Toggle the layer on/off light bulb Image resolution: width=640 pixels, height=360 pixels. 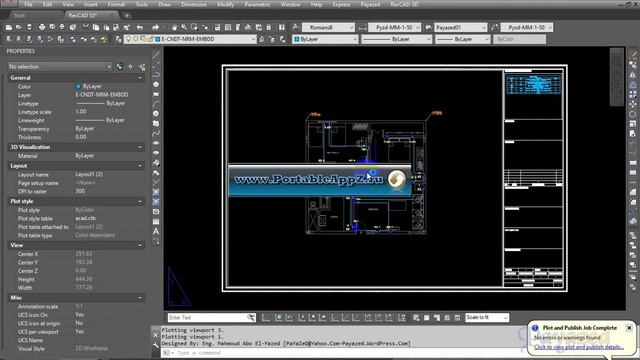pos(129,39)
